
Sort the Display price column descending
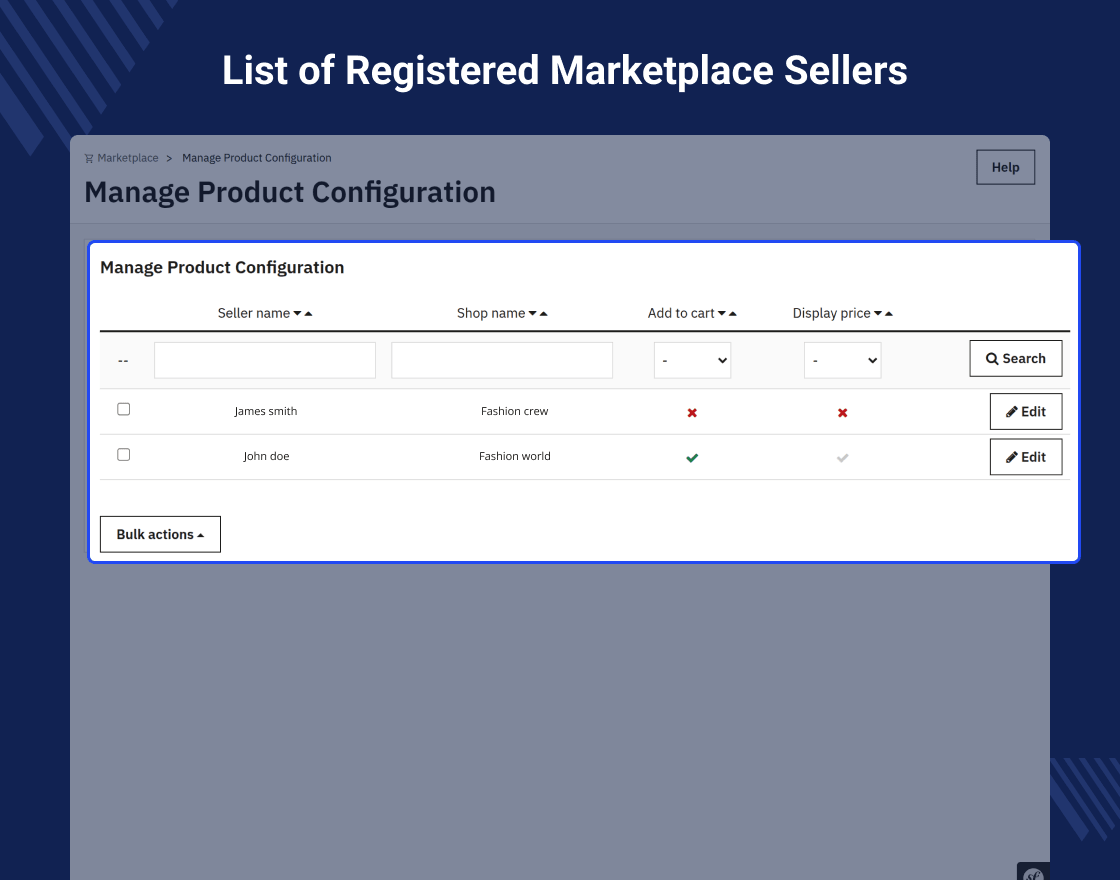click(x=878, y=314)
